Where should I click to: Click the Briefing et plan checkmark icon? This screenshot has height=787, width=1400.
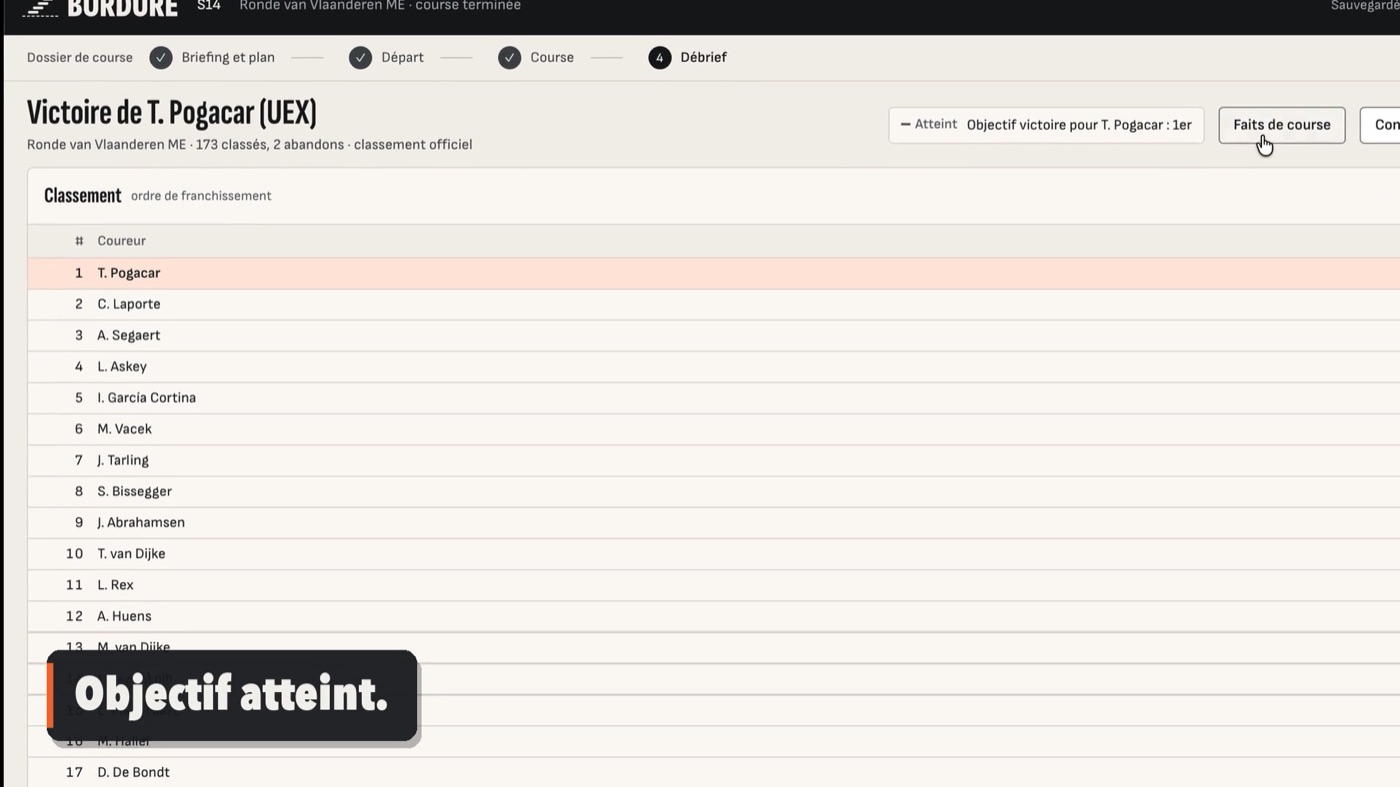(161, 57)
